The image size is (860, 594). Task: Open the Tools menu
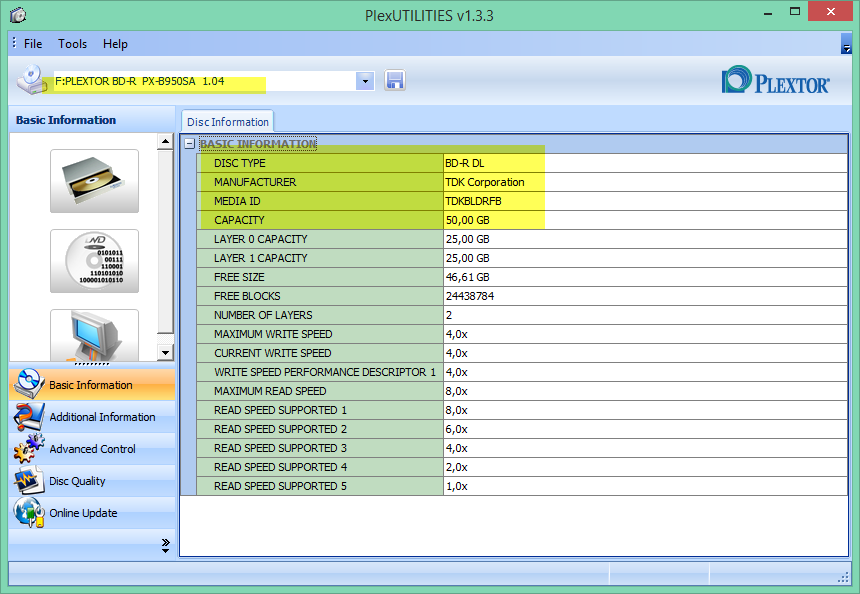coord(72,44)
